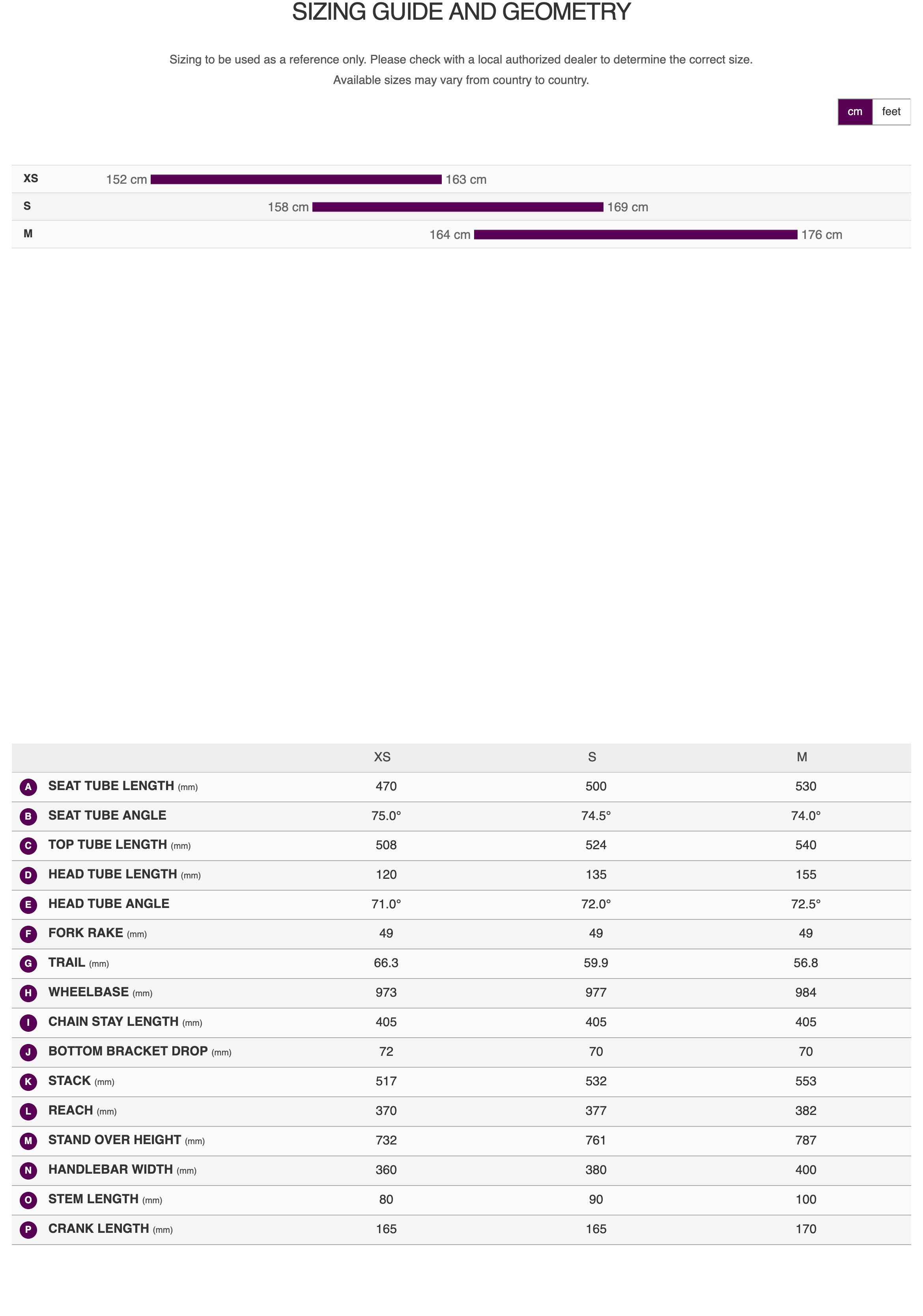Click the S size height range bar
923x1316 pixels.
(458, 207)
